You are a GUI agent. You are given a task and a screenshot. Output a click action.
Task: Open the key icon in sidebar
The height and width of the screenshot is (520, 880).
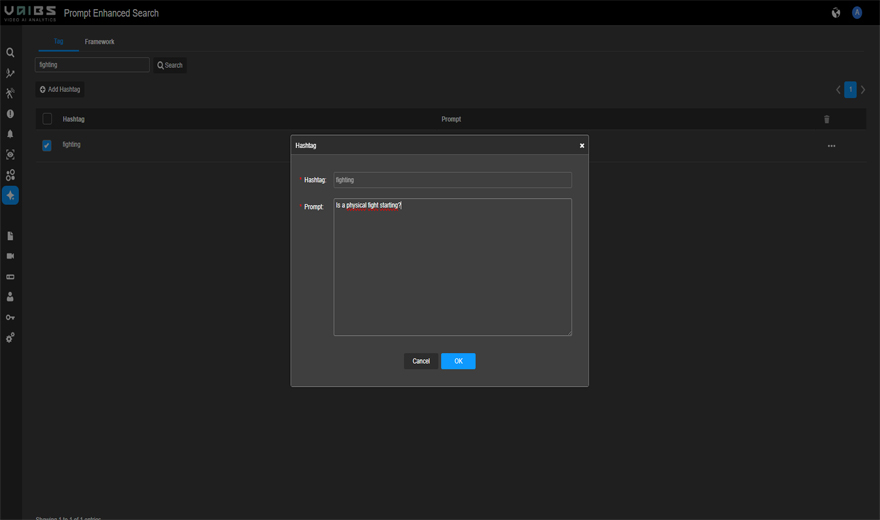pyautogui.click(x=10, y=317)
